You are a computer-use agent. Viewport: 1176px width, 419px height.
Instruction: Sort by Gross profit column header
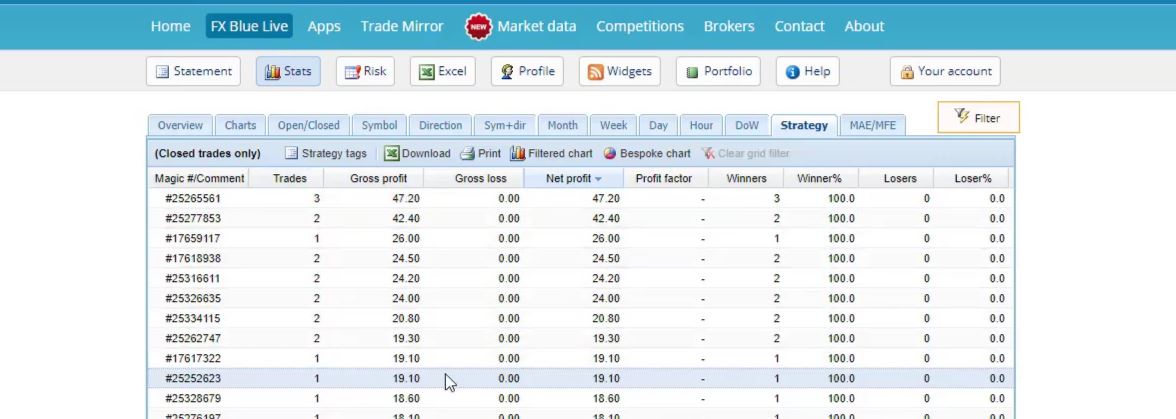(378, 179)
